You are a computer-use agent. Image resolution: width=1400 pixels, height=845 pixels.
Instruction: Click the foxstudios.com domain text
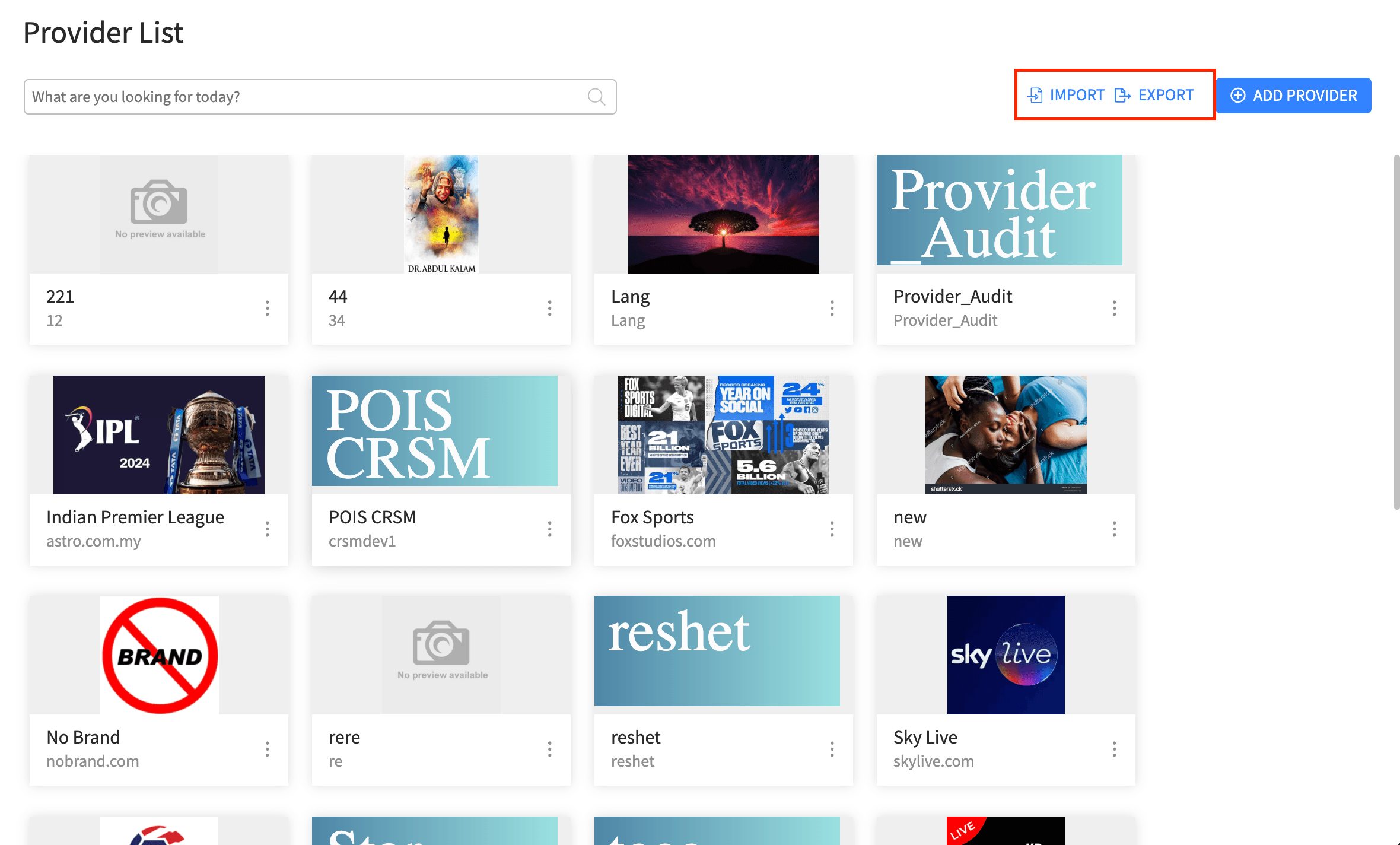663,541
